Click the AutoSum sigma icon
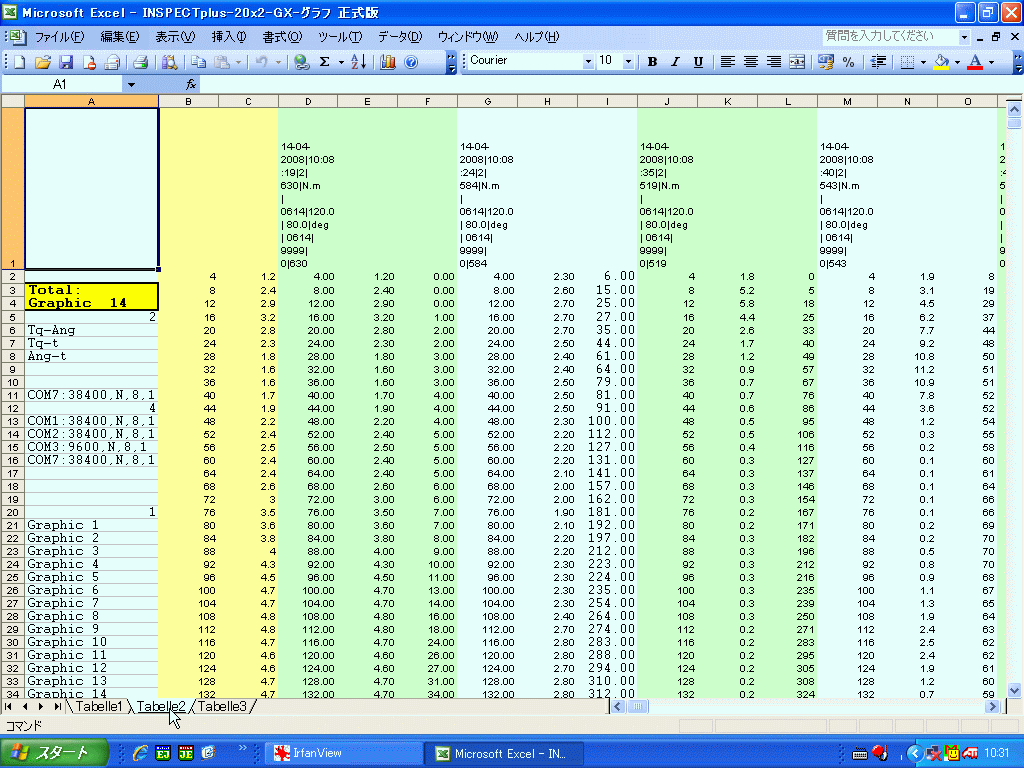 [325, 62]
